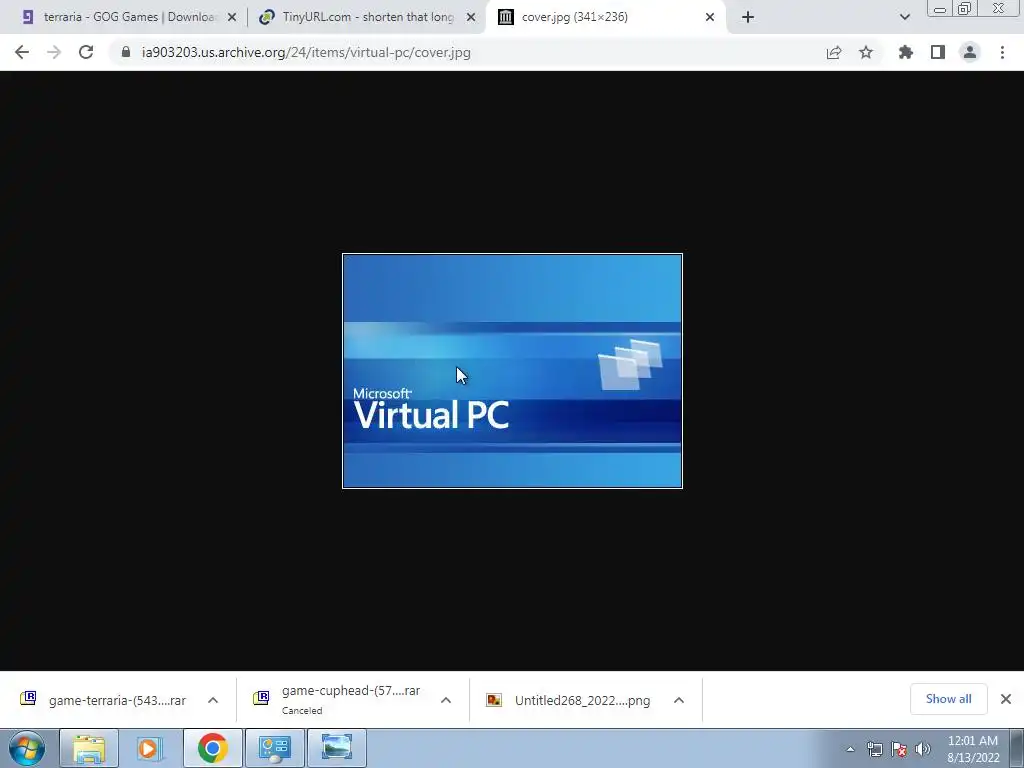The height and width of the screenshot is (768, 1024).
Task: Restore down the Chrome window
Action: (965, 9)
